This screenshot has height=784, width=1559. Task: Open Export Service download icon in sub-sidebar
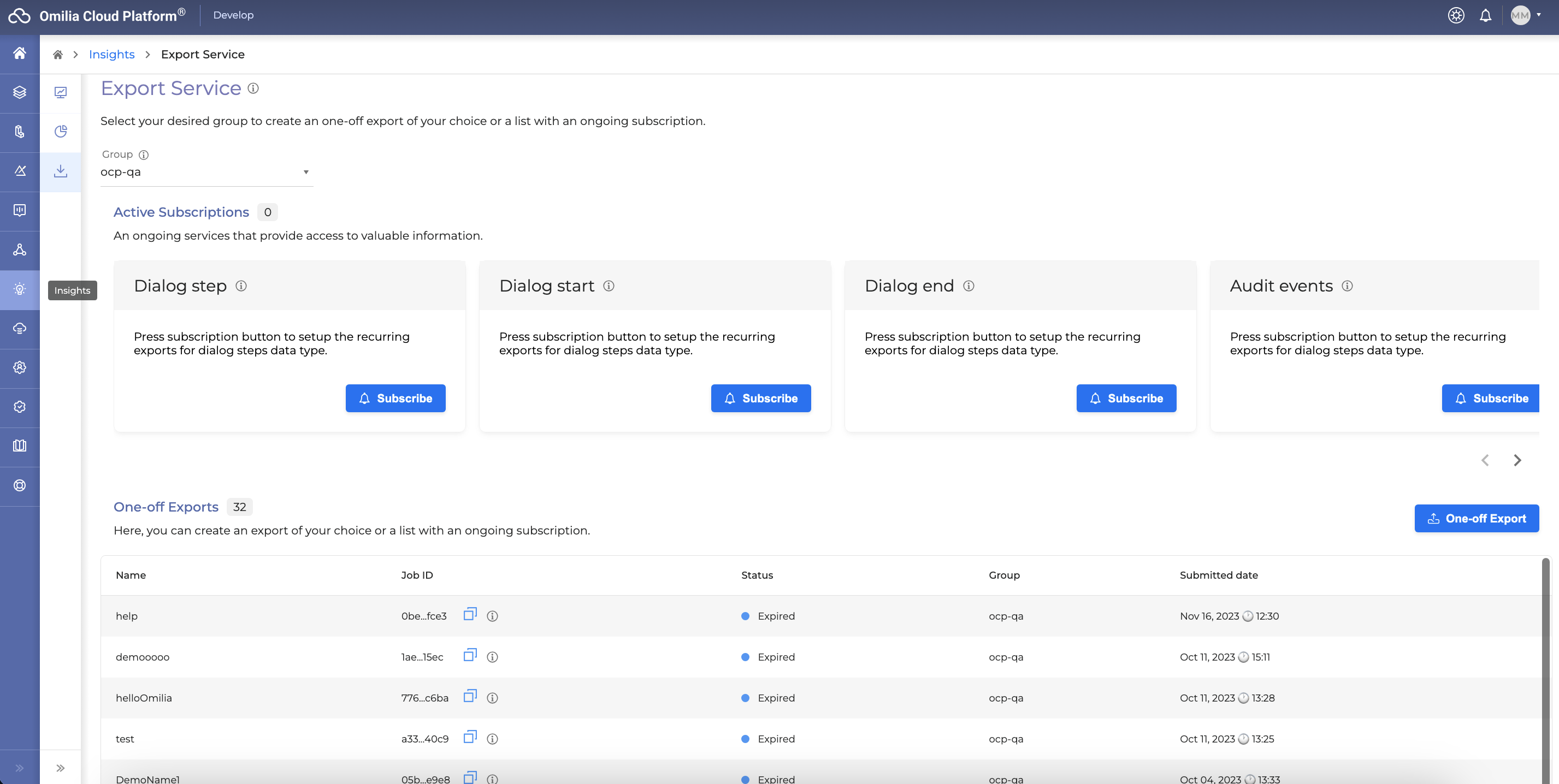coord(61,172)
